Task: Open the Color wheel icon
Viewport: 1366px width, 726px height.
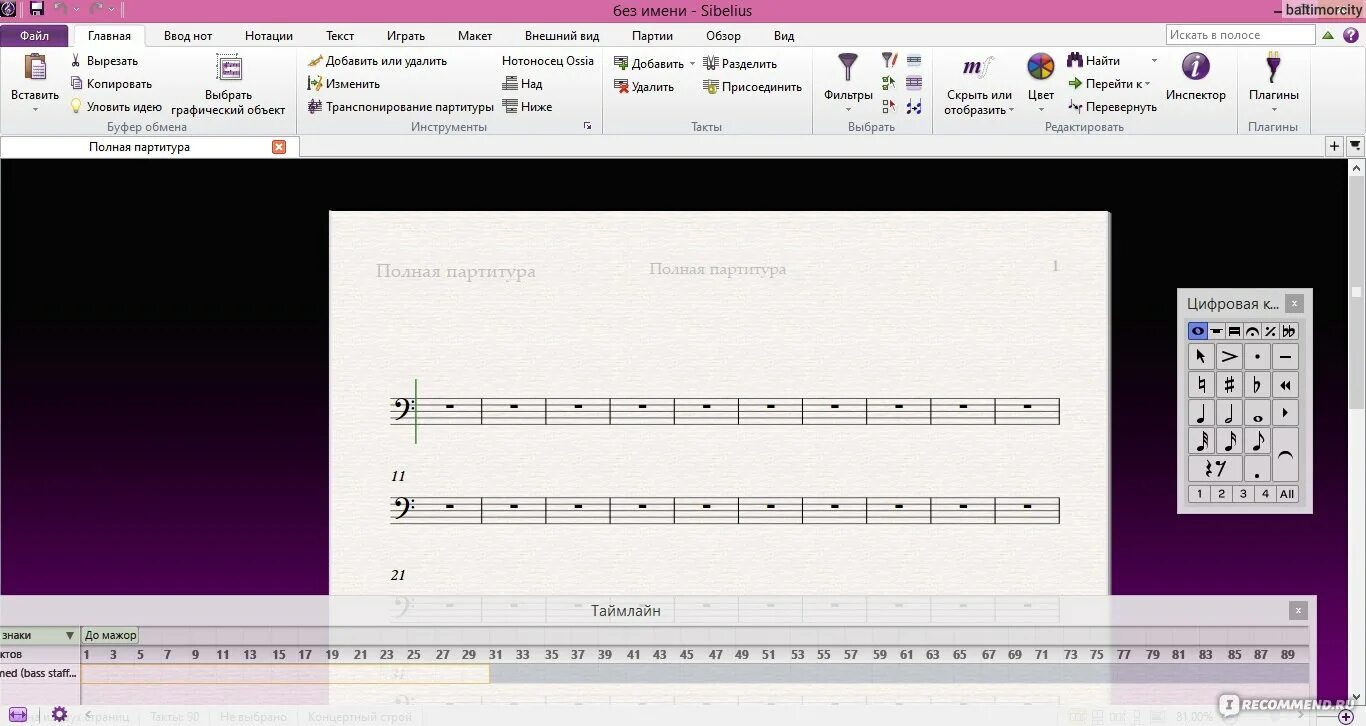Action: pos(1041,67)
